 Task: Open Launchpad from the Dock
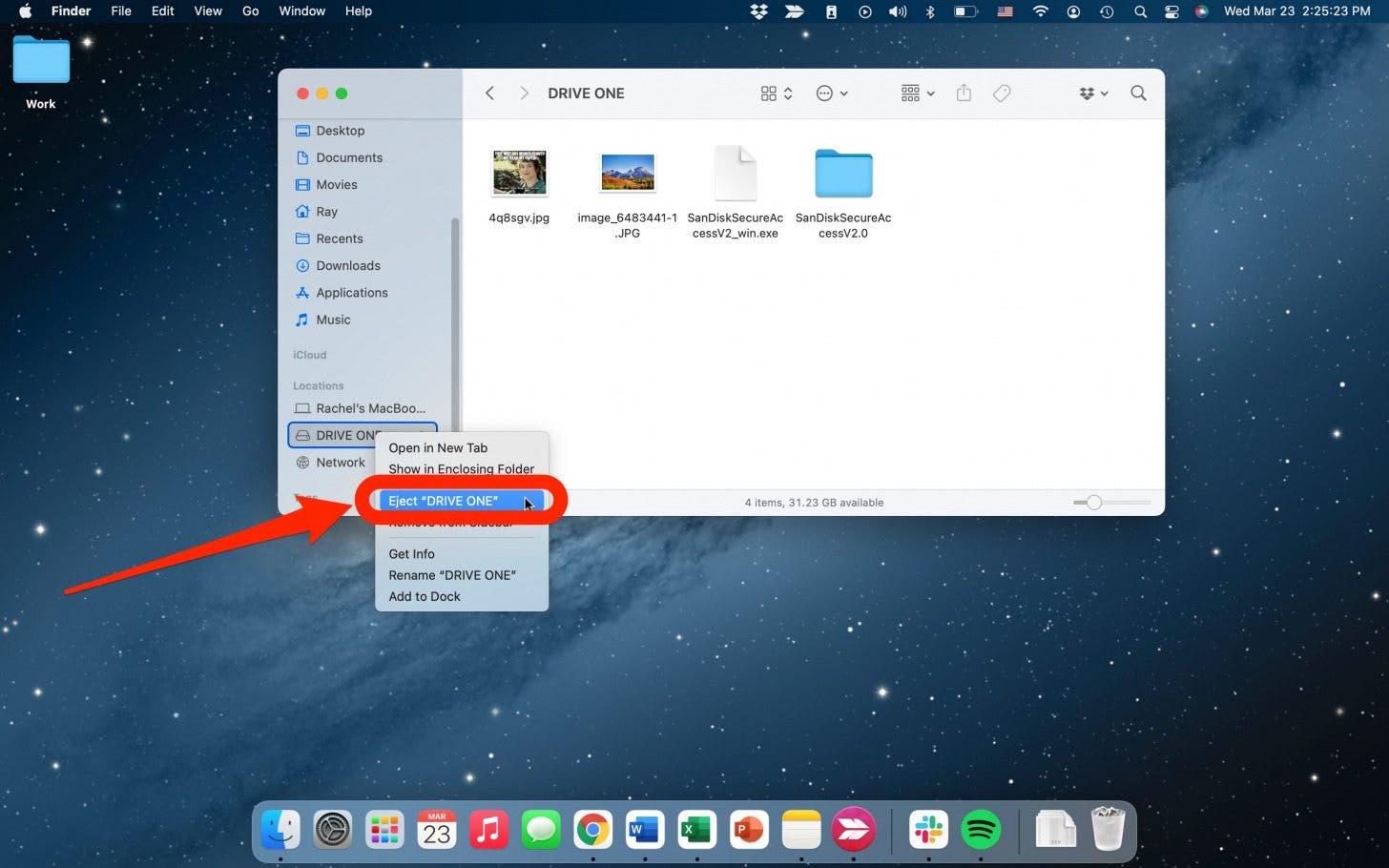pyautogui.click(x=384, y=829)
